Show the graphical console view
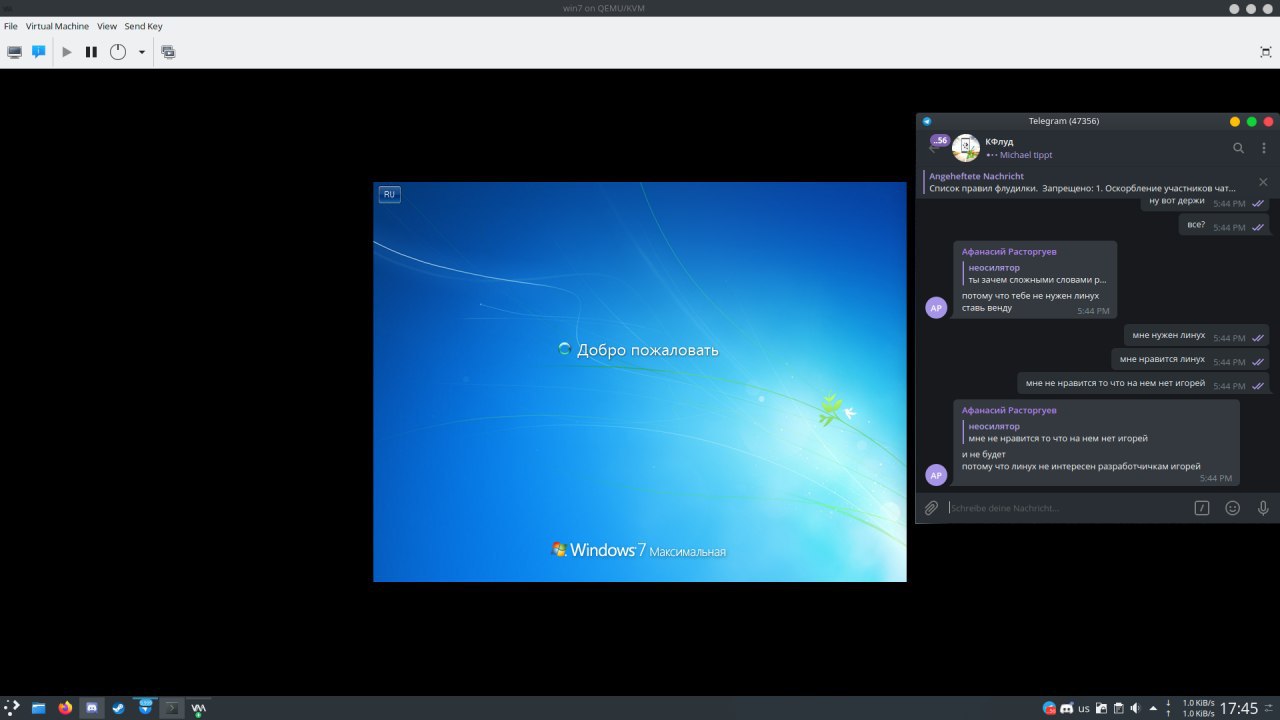1280x720 pixels. coord(14,52)
